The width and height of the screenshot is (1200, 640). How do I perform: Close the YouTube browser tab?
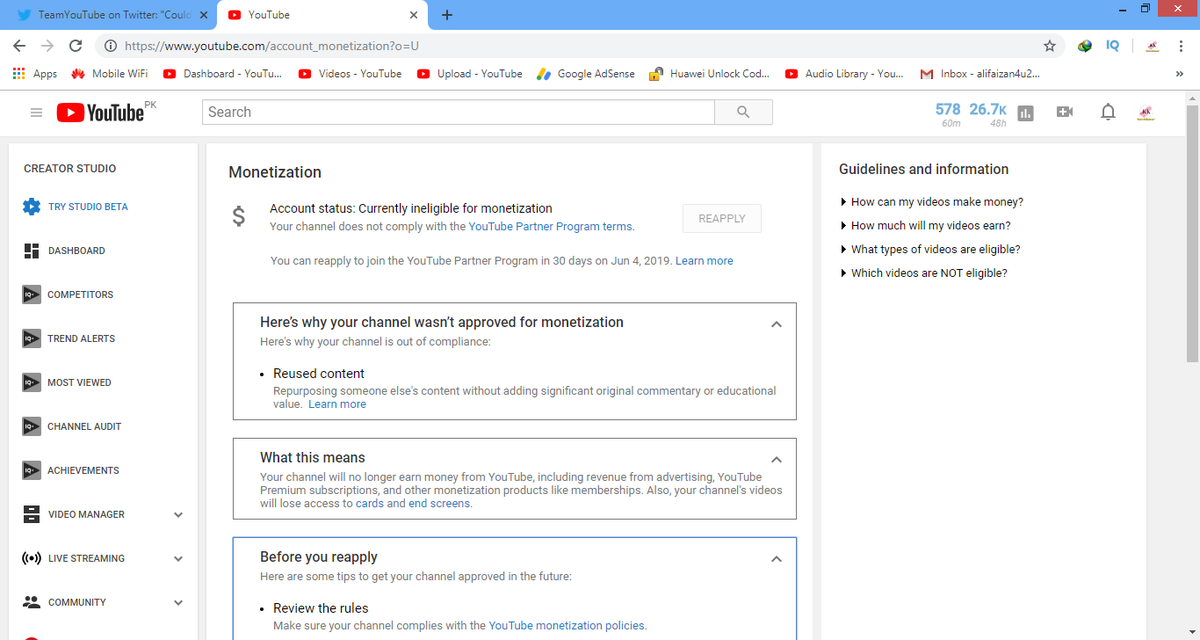pyautogui.click(x=414, y=15)
